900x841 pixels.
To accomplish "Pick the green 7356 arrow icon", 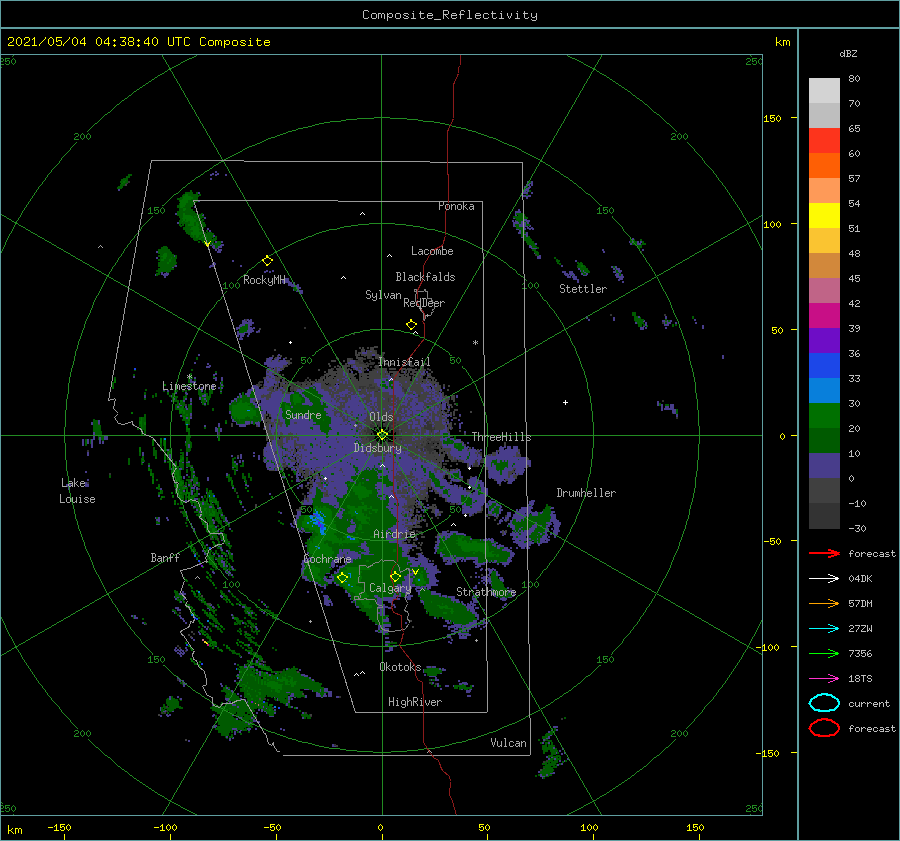I will point(824,653).
